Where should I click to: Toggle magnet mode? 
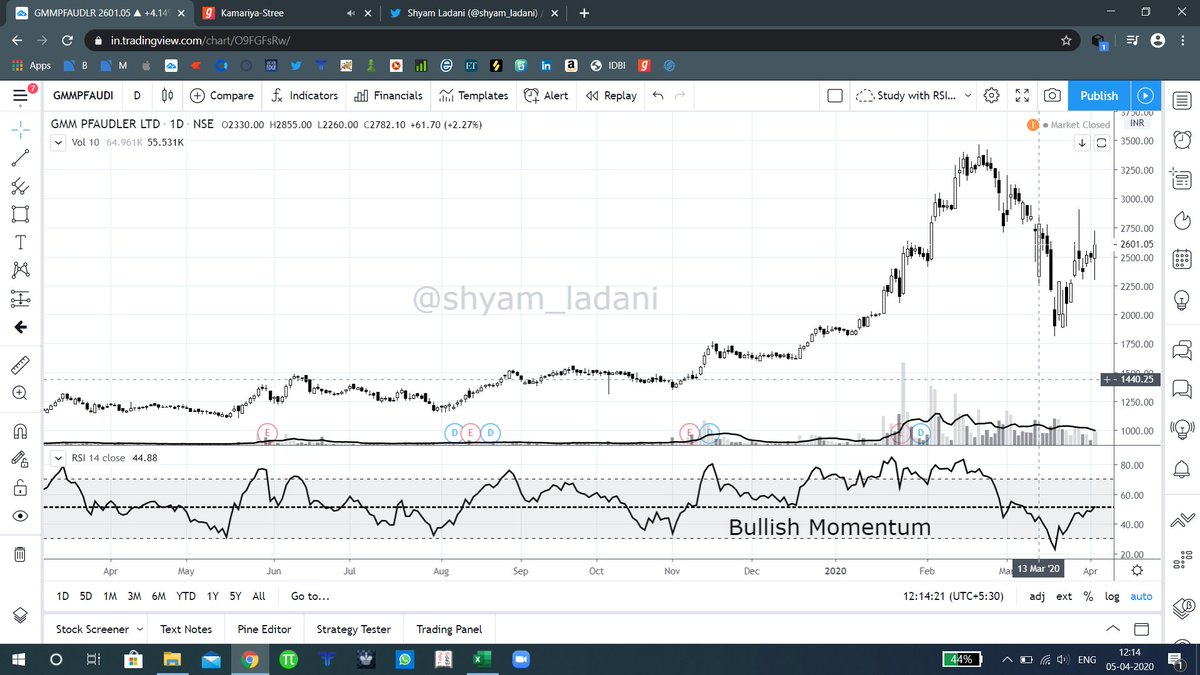(19, 431)
